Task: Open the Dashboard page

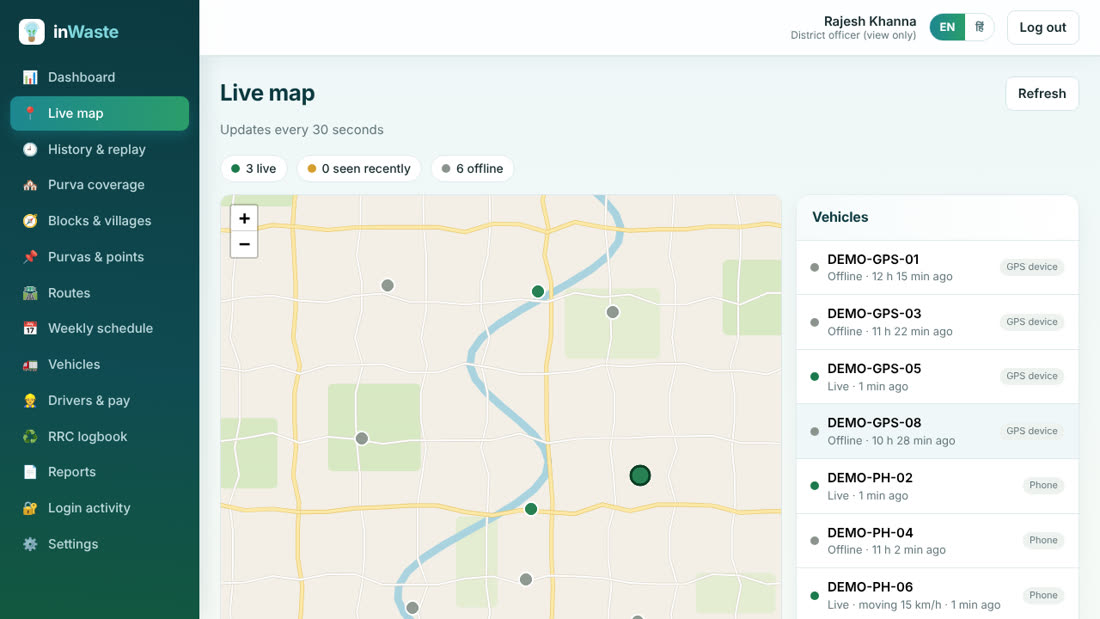Action: 100,77
